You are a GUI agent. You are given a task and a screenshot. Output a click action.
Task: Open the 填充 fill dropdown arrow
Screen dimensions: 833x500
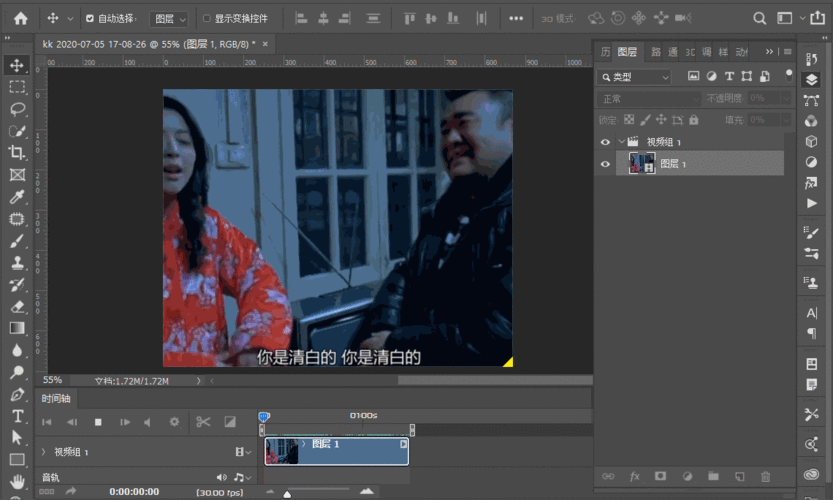[786, 120]
